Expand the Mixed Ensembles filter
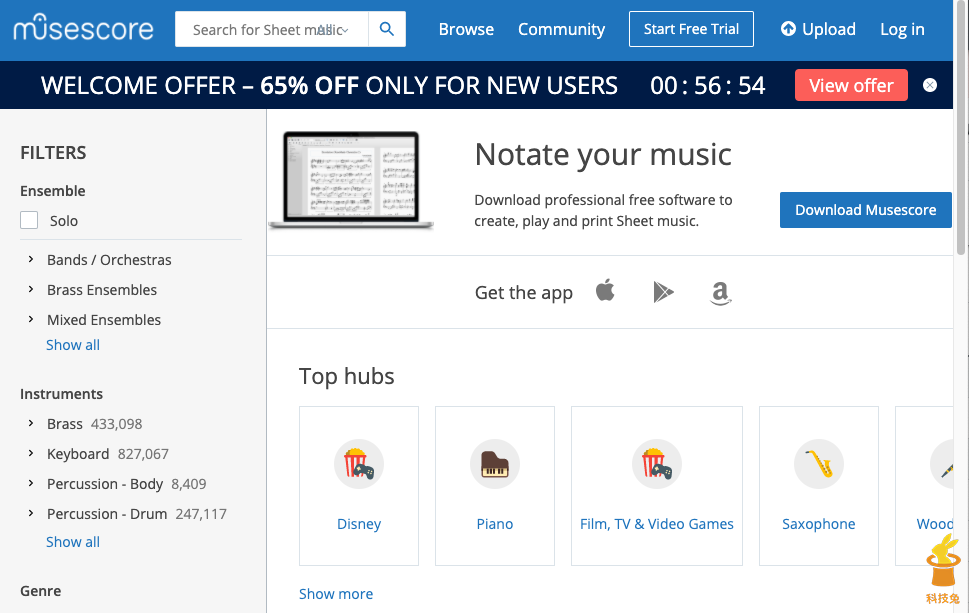This screenshot has height=613, width=969. pyautogui.click(x=31, y=319)
